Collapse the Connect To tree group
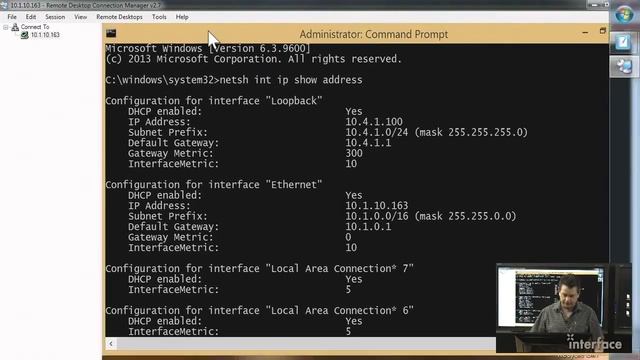This screenshot has height=360, width=640. 6,27
